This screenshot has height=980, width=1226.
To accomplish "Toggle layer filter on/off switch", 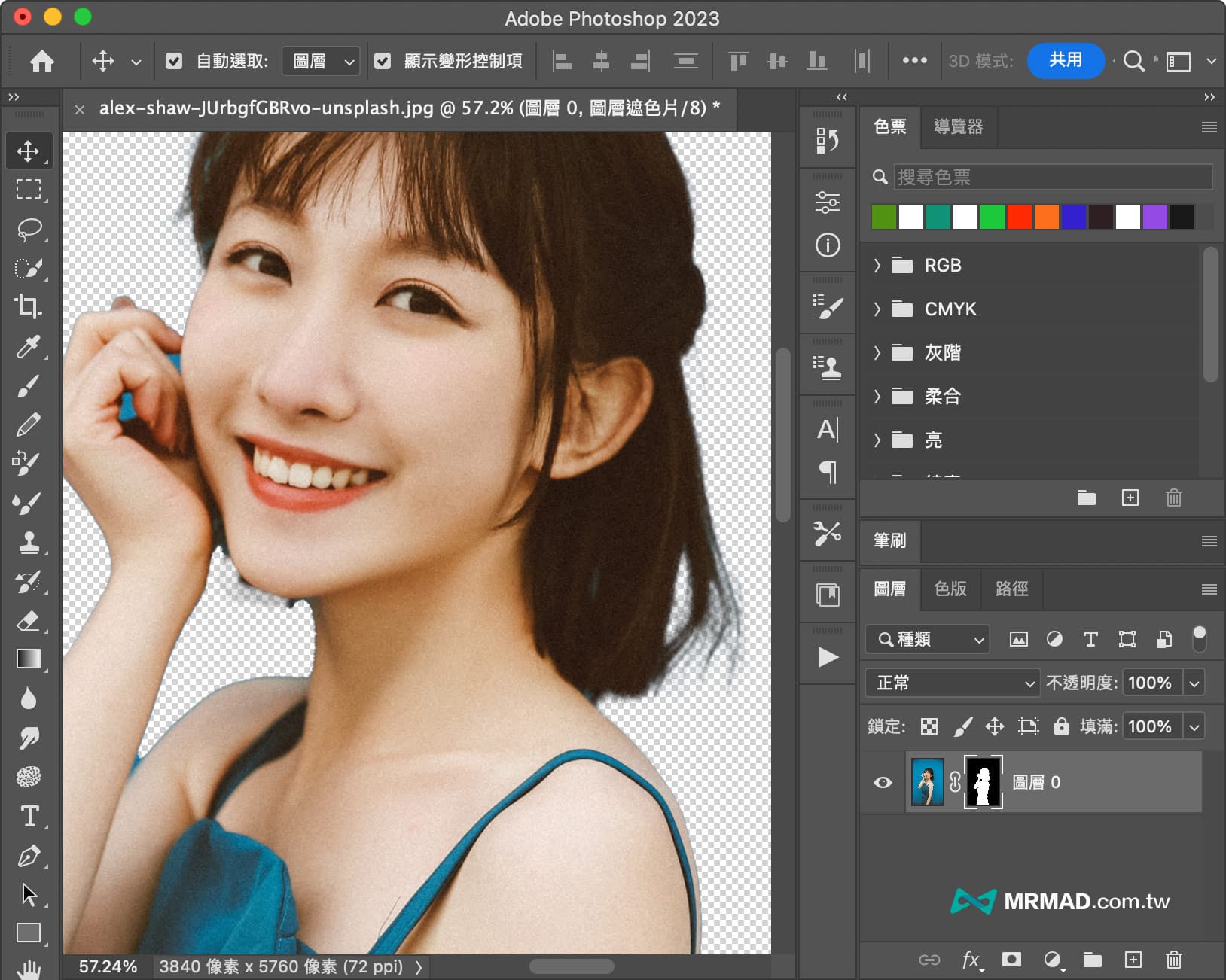I will tap(1200, 639).
